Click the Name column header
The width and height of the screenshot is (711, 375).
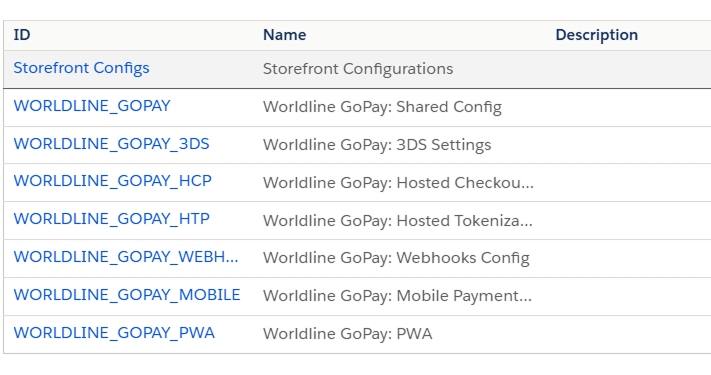pos(285,35)
